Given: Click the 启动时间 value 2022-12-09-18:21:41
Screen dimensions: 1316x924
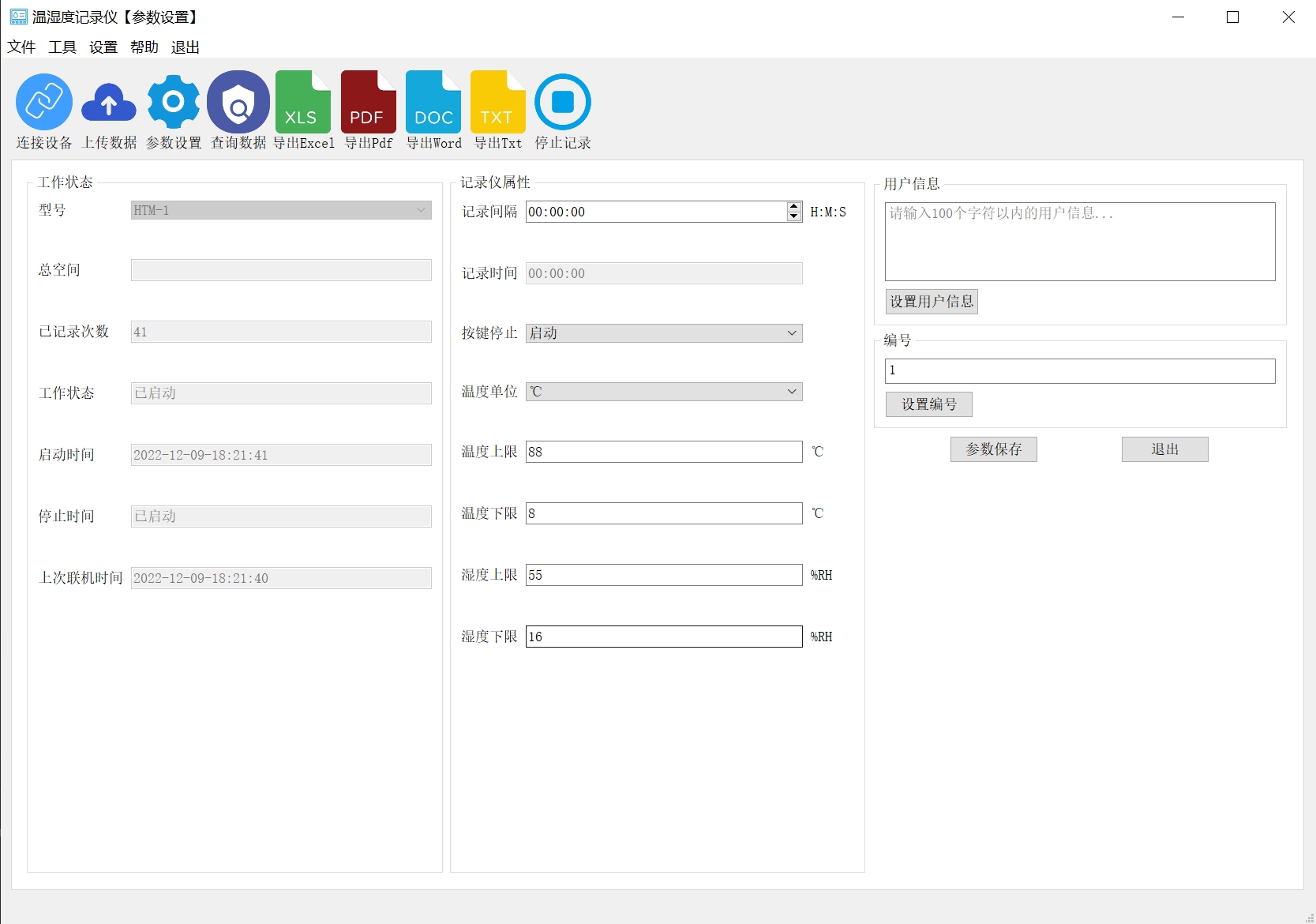Looking at the screenshot, I should coord(281,455).
